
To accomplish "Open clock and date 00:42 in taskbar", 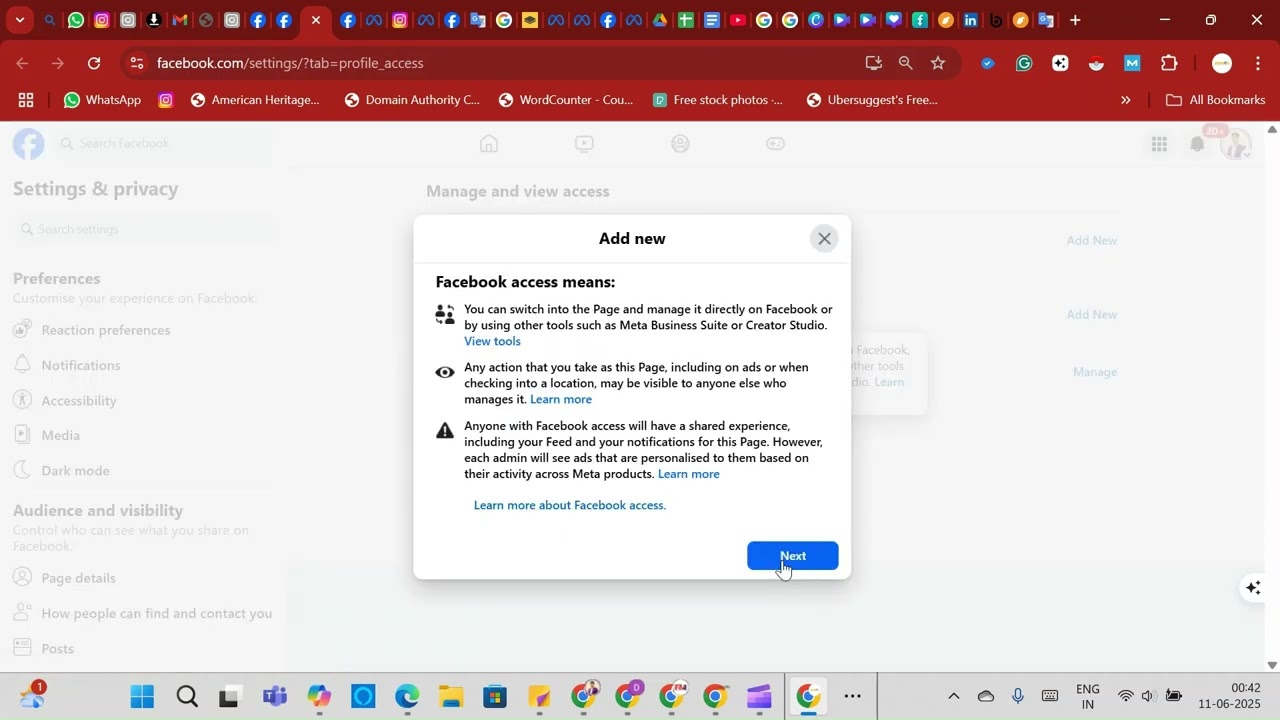I will [1230, 696].
